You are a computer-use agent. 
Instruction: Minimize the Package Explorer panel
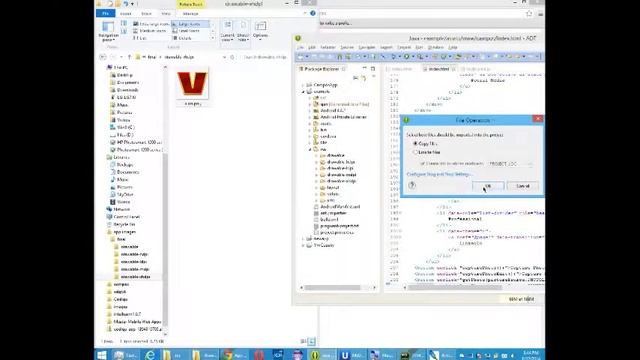point(364,69)
